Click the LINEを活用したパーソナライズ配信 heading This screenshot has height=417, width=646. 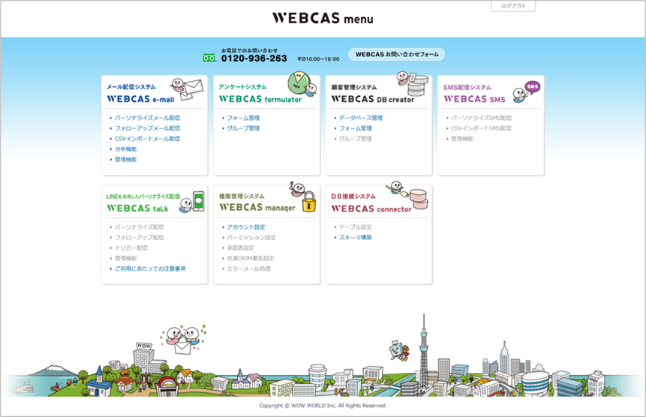tap(143, 196)
